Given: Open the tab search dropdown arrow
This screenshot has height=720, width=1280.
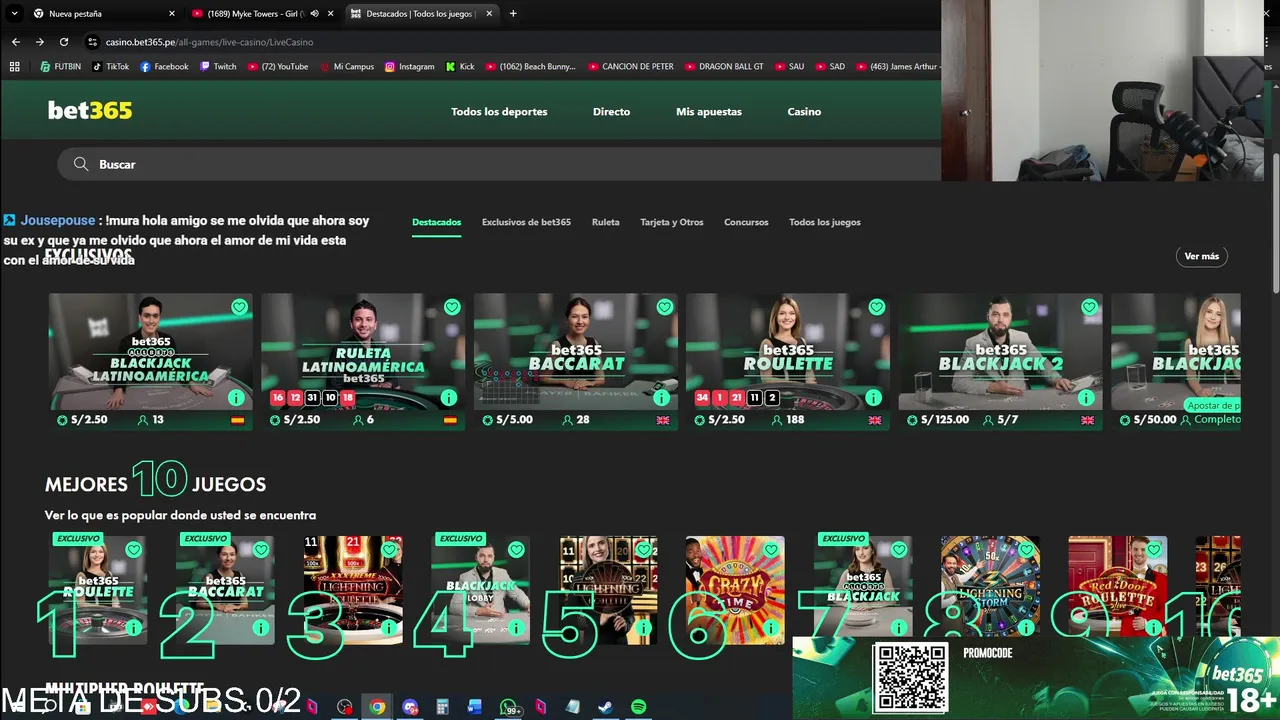Looking at the screenshot, I should pos(14,13).
